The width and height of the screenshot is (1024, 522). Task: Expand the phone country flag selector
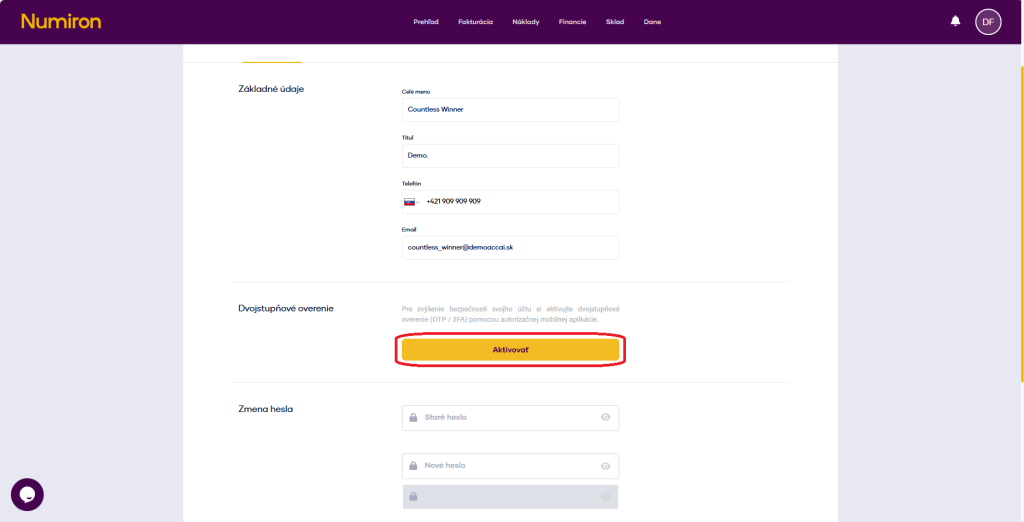point(411,201)
